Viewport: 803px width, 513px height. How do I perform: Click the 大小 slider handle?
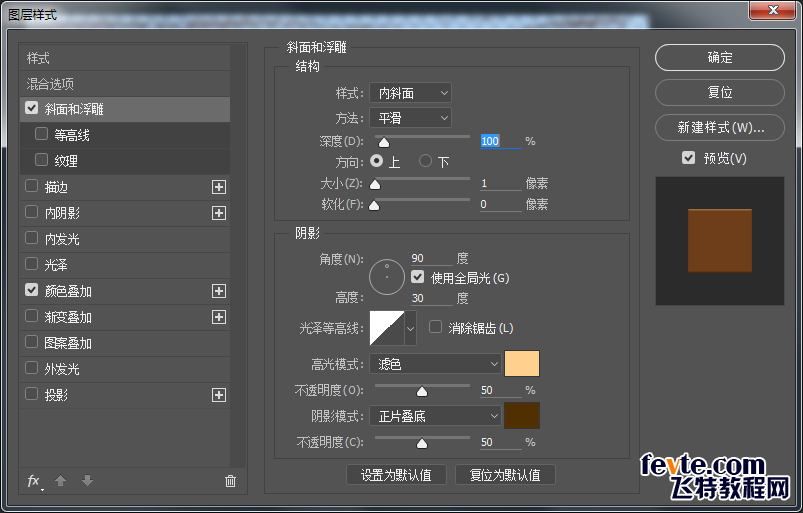click(375, 184)
